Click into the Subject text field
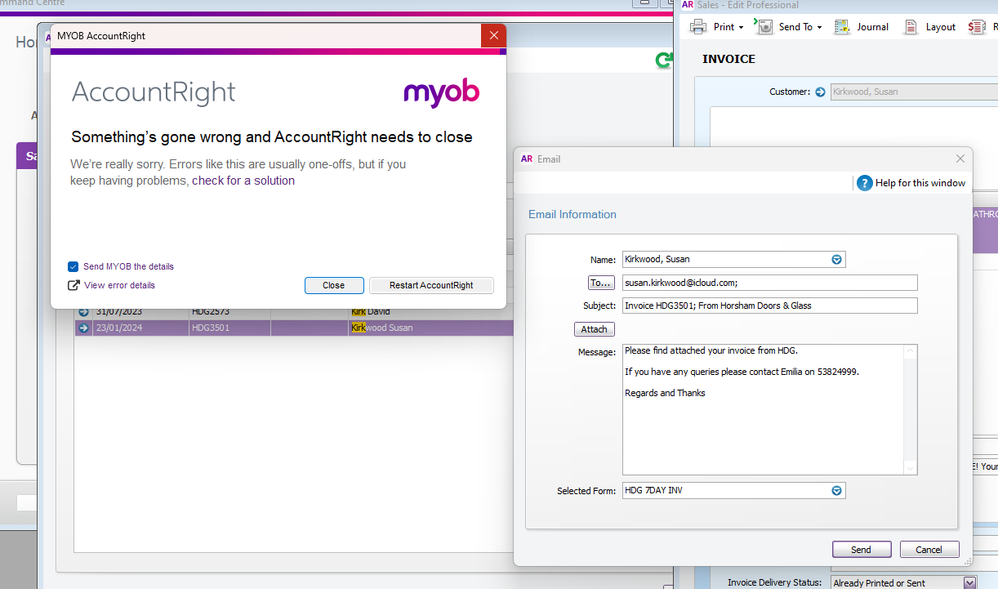This screenshot has width=998, height=589. (x=768, y=306)
